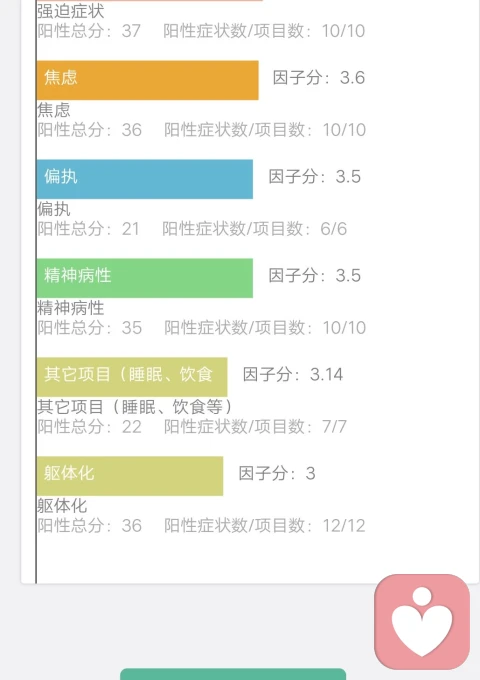Image resolution: width=480 pixels, height=680 pixels.
Task: Tap 阳性症状数/项目数：7/7 text
Action: click(x=255, y=427)
